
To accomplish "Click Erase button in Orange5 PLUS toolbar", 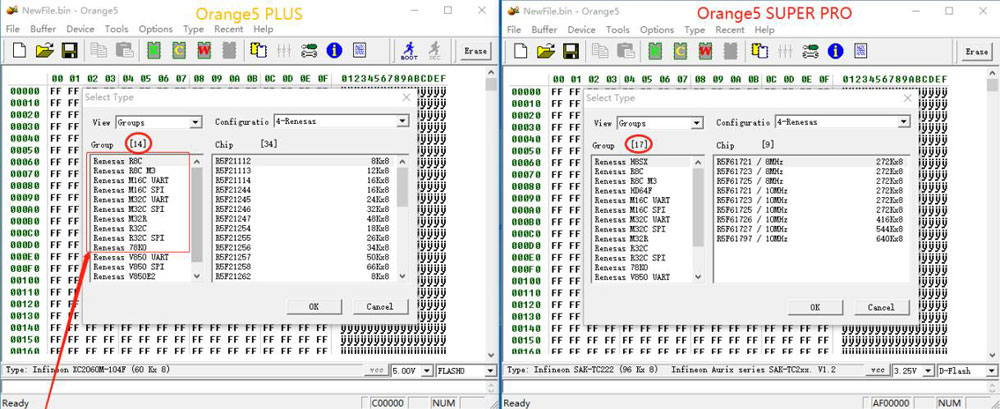I will [474, 51].
